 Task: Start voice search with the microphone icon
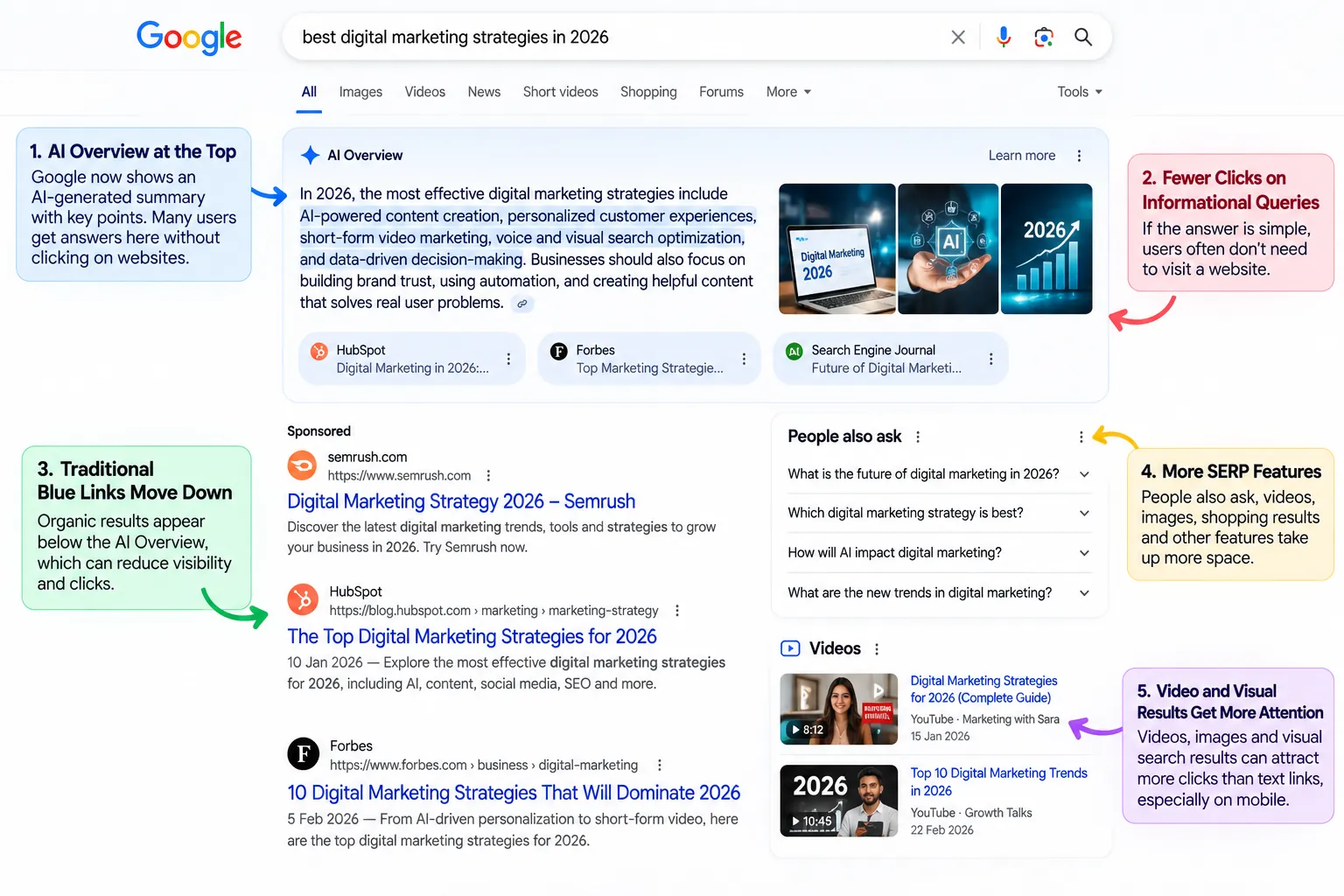click(1004, 37)
